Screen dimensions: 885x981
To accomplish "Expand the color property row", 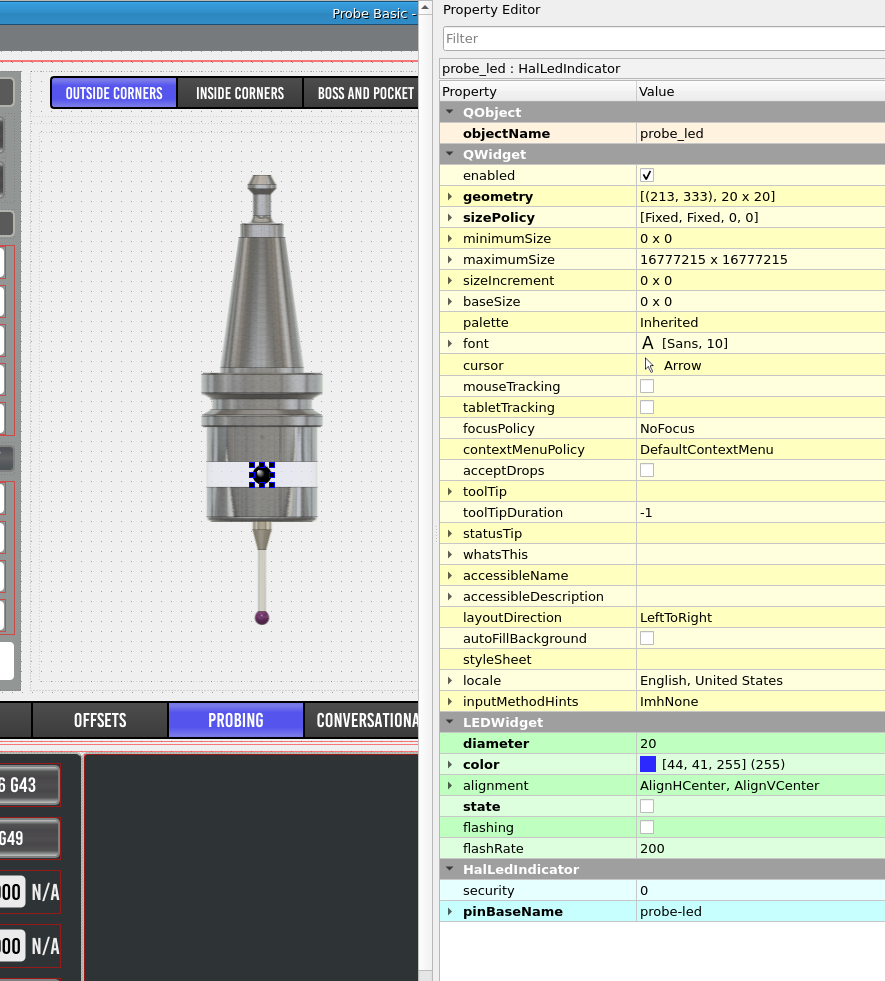I will coord(450,765).
